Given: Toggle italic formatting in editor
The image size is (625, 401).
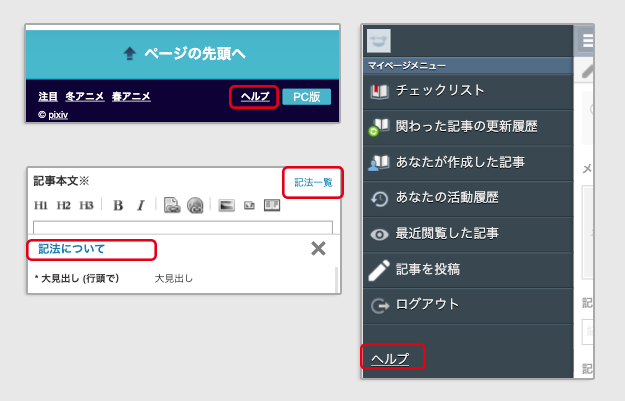Looking at the screenshot, I should (141, 205).
